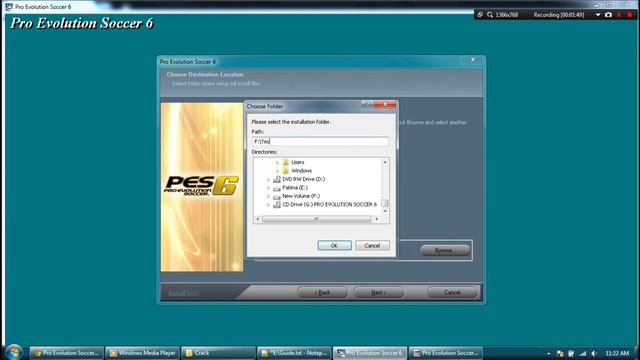Click installer Cancel button at bottom

click(x=452, y=292)
